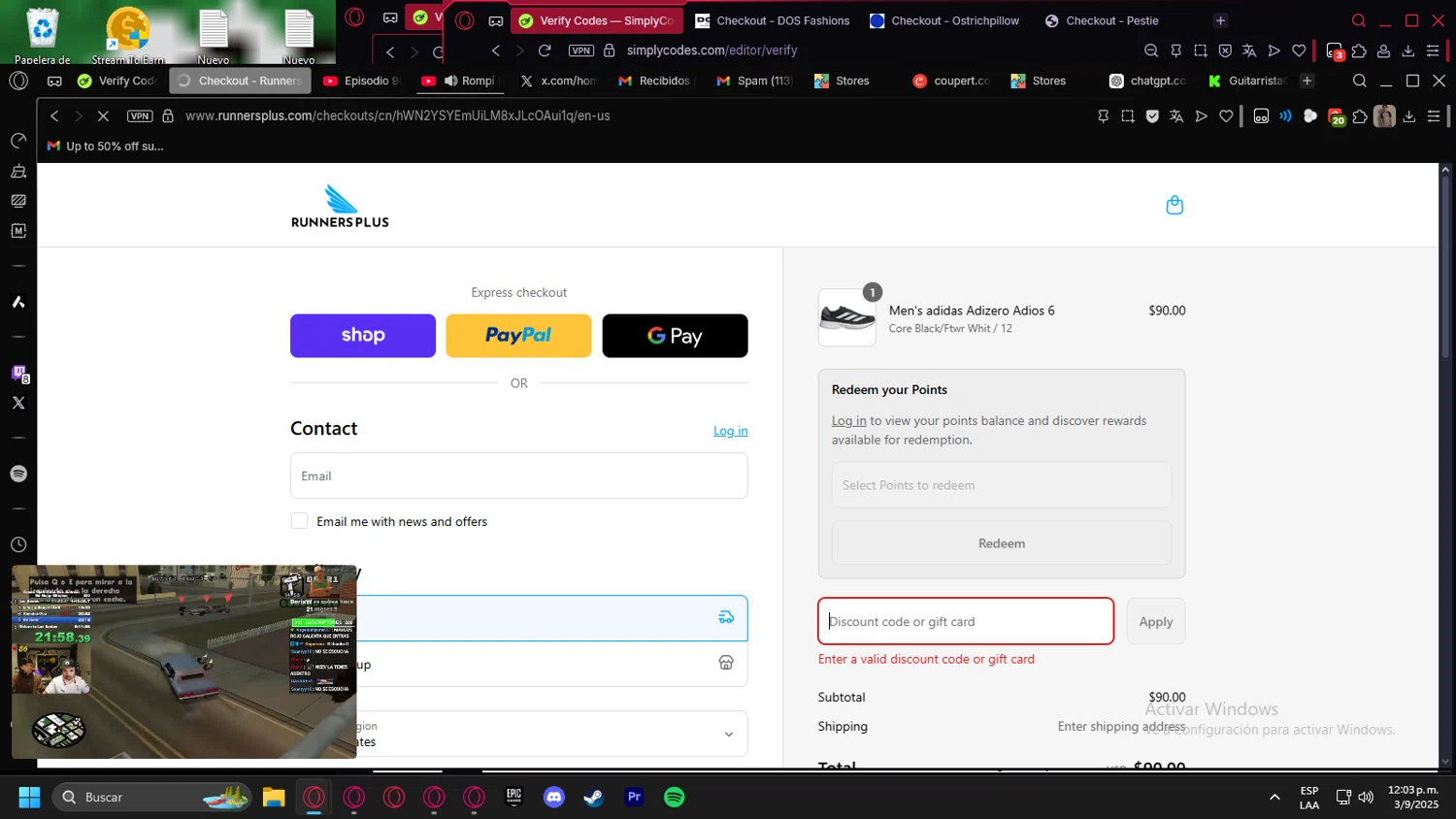Open X panel in Opera sidebar
This screenshot has height=819, width=1456.
click(18, 403)
